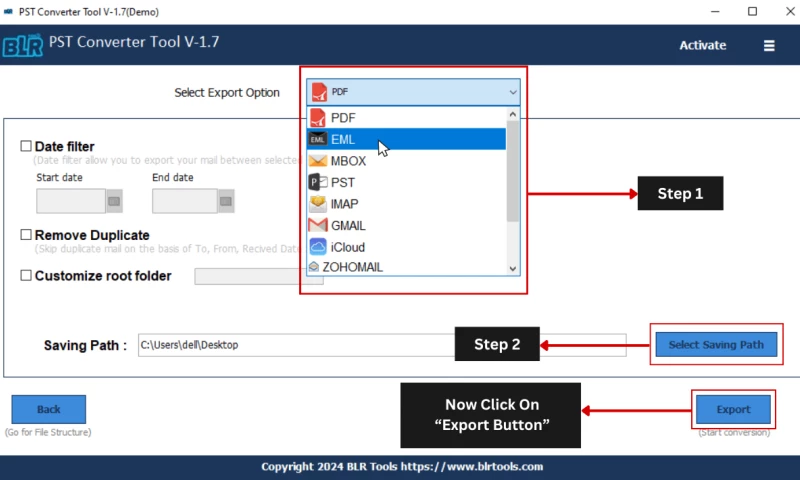
Task: Open the Start date calendar picker
Action: pyautogui.click(x=114, y=201)
